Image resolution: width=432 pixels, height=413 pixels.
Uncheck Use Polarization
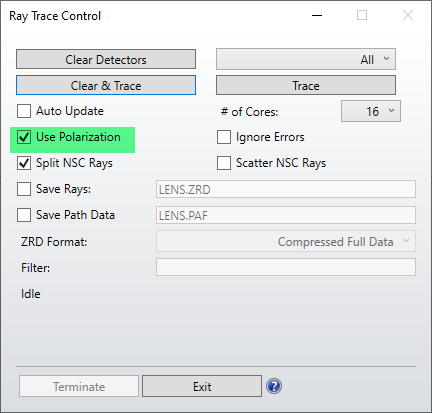24,137
